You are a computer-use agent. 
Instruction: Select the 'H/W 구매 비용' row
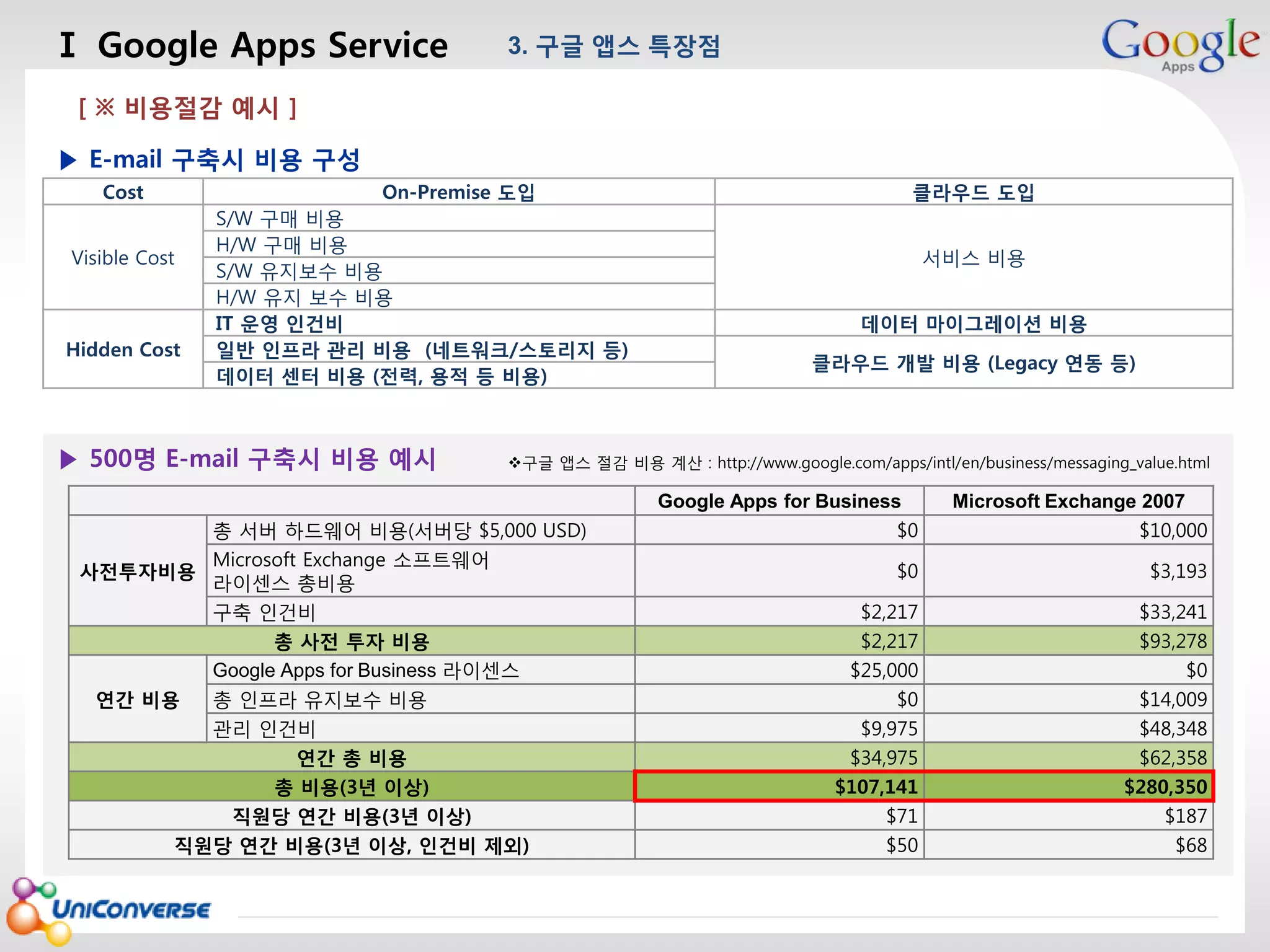click(x=459, y=245)
